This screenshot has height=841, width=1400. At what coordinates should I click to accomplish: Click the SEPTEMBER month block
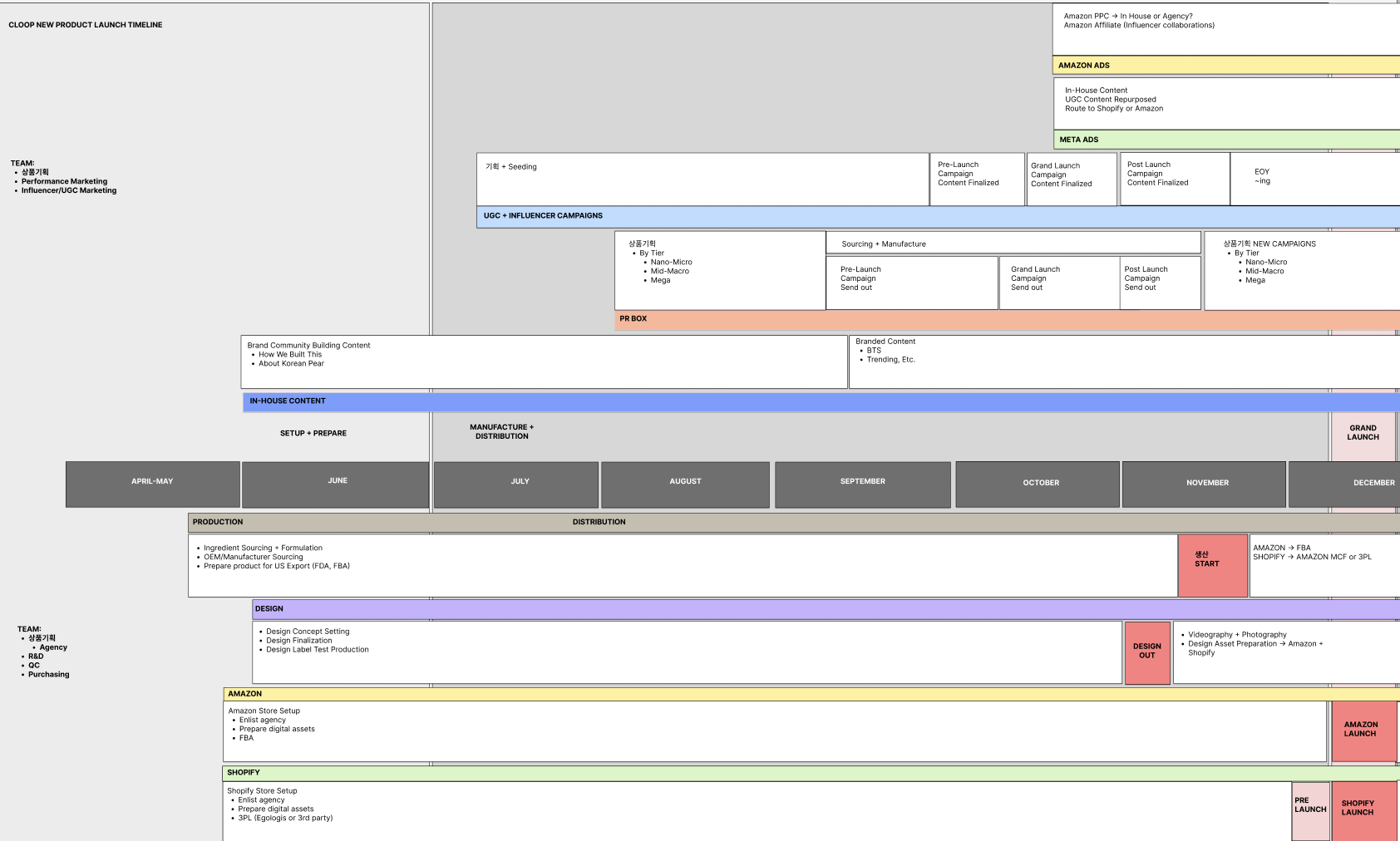pos(862,484)
